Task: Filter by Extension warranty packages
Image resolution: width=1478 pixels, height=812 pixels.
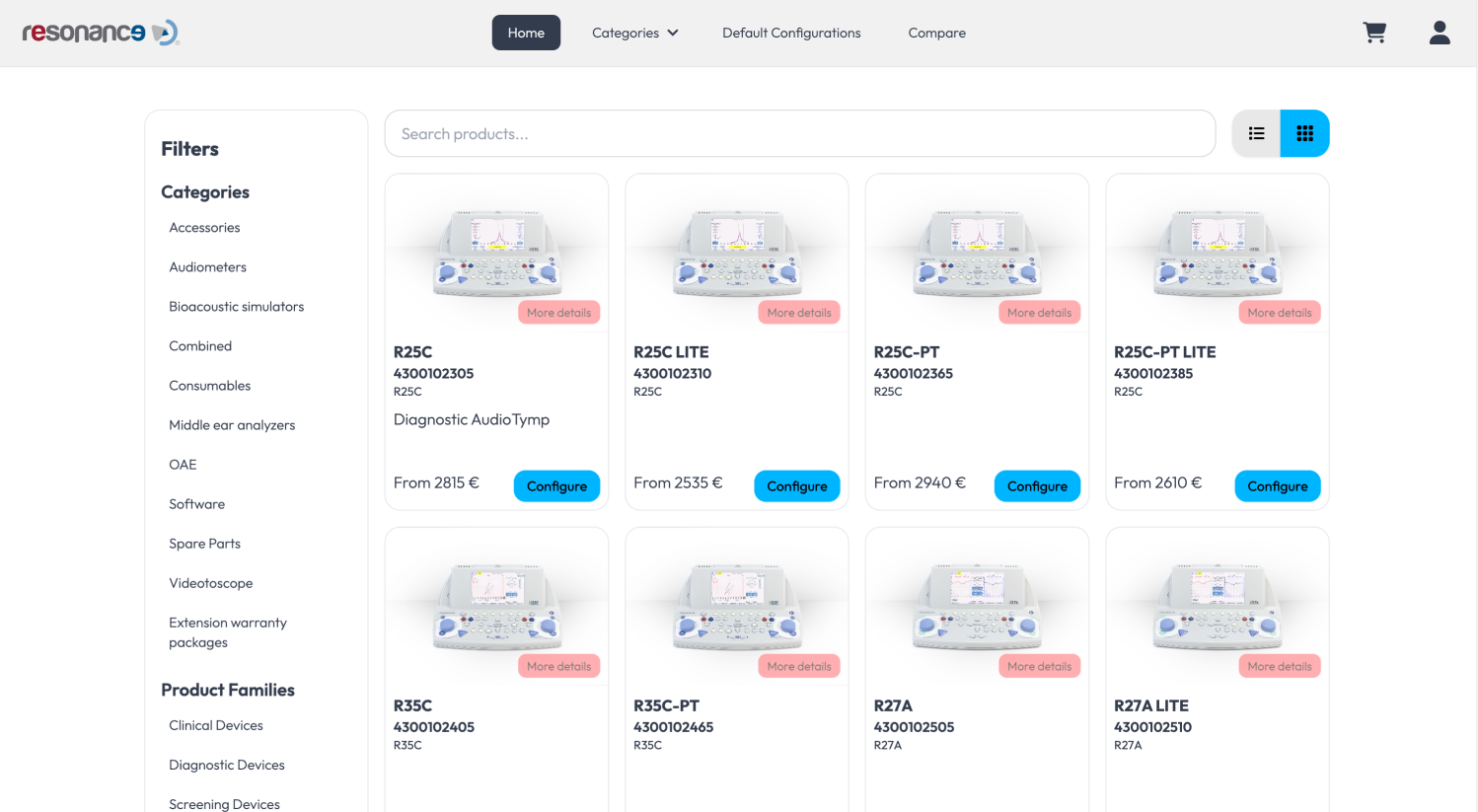Action: 228,632
